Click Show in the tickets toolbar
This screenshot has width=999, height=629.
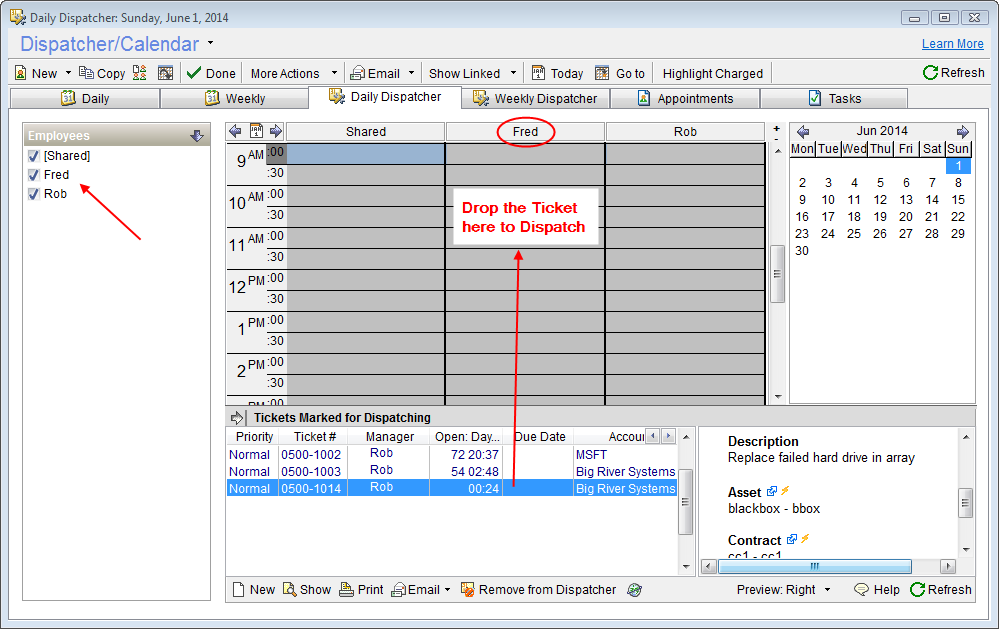306,589
